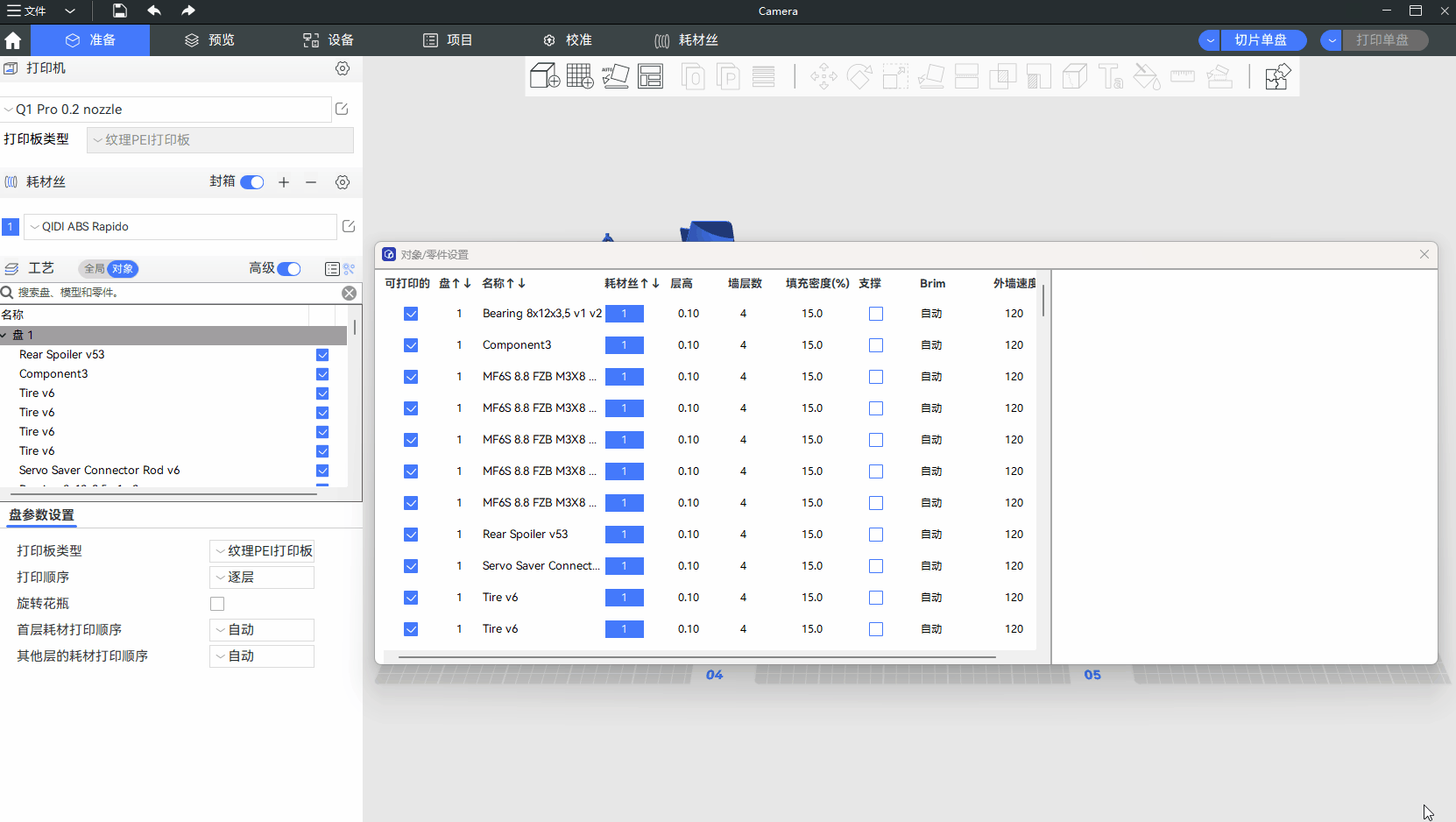The height and width of the screenshot is (822, 1456).
Task: Expand the 首层耗材打印顺序 dropdown
Action: pos(262,630)
